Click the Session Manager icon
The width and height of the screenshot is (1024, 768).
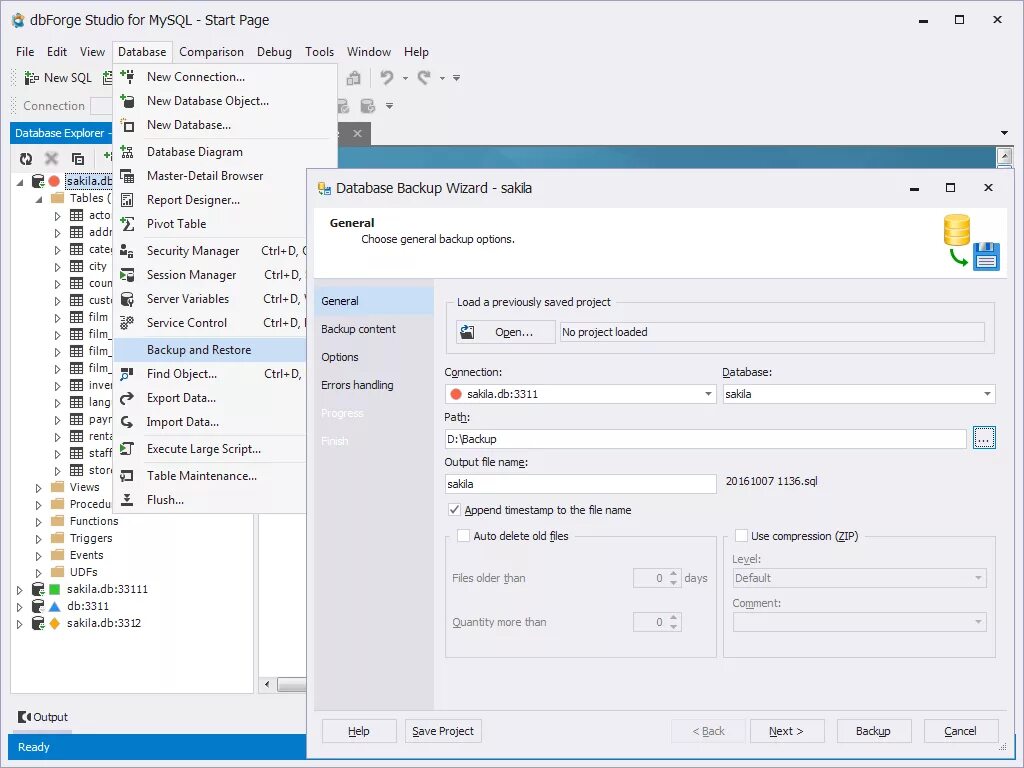127,275
